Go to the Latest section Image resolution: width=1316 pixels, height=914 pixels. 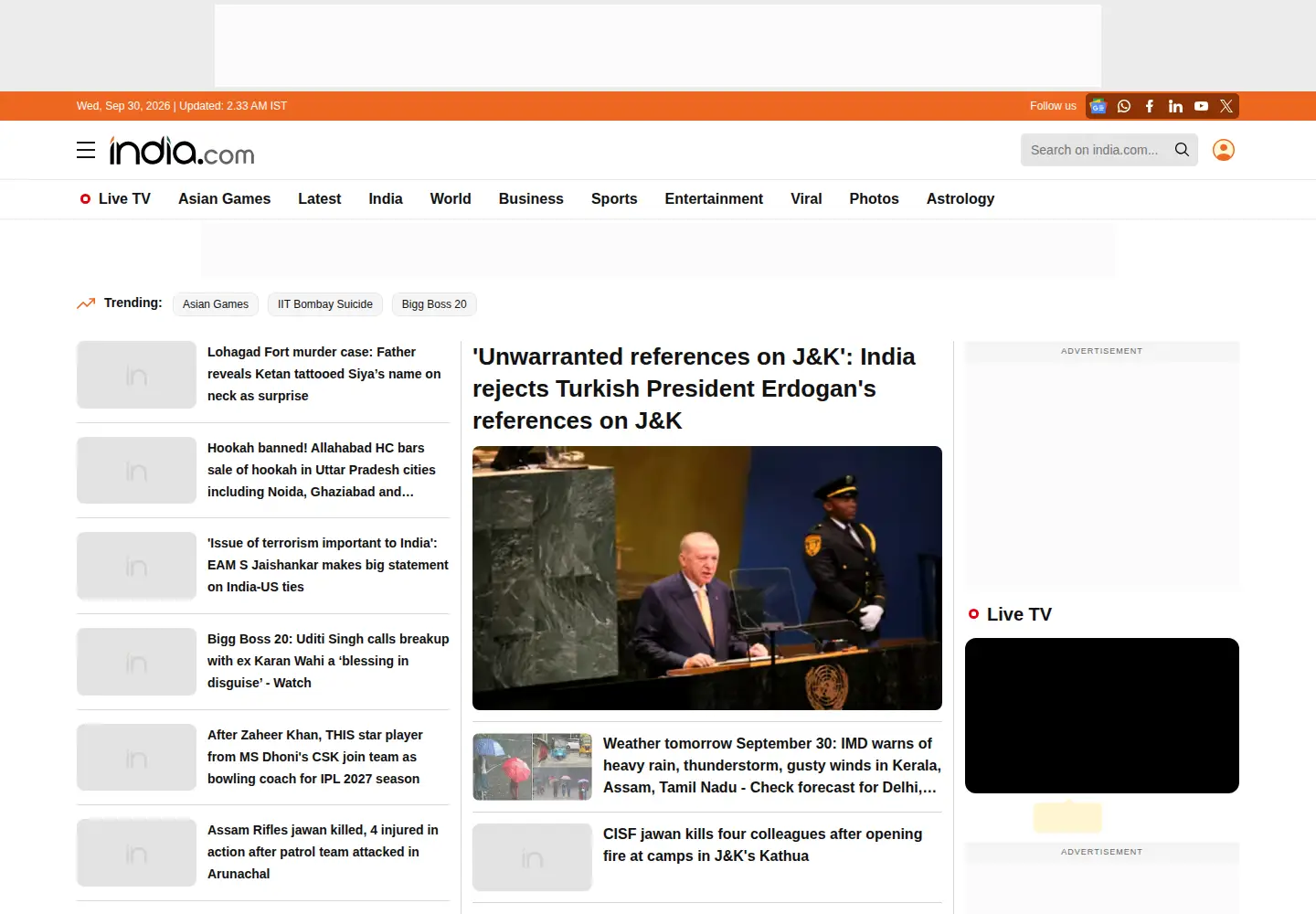pos(319,198)
